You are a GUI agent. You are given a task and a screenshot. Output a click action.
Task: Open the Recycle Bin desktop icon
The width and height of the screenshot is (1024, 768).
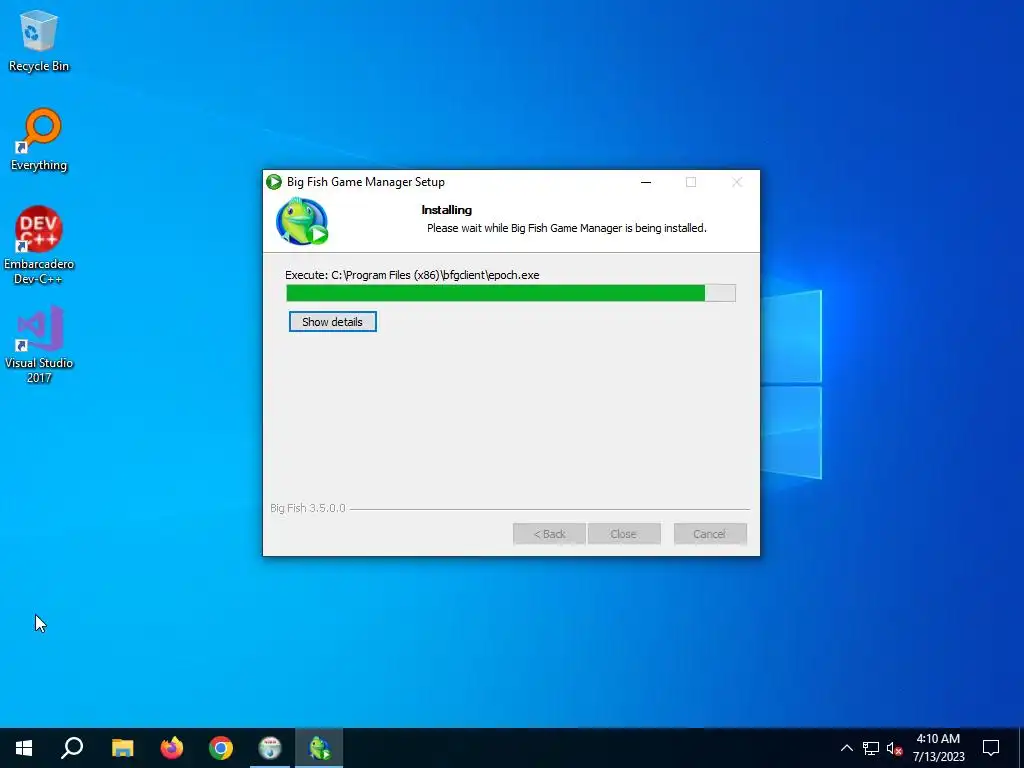click(x=39, y=41)
